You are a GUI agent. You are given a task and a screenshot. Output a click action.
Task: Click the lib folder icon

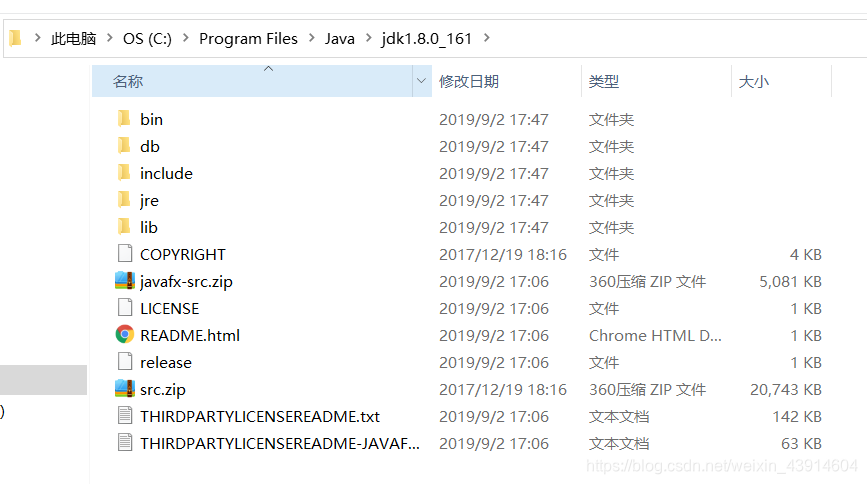pos(124,227)
